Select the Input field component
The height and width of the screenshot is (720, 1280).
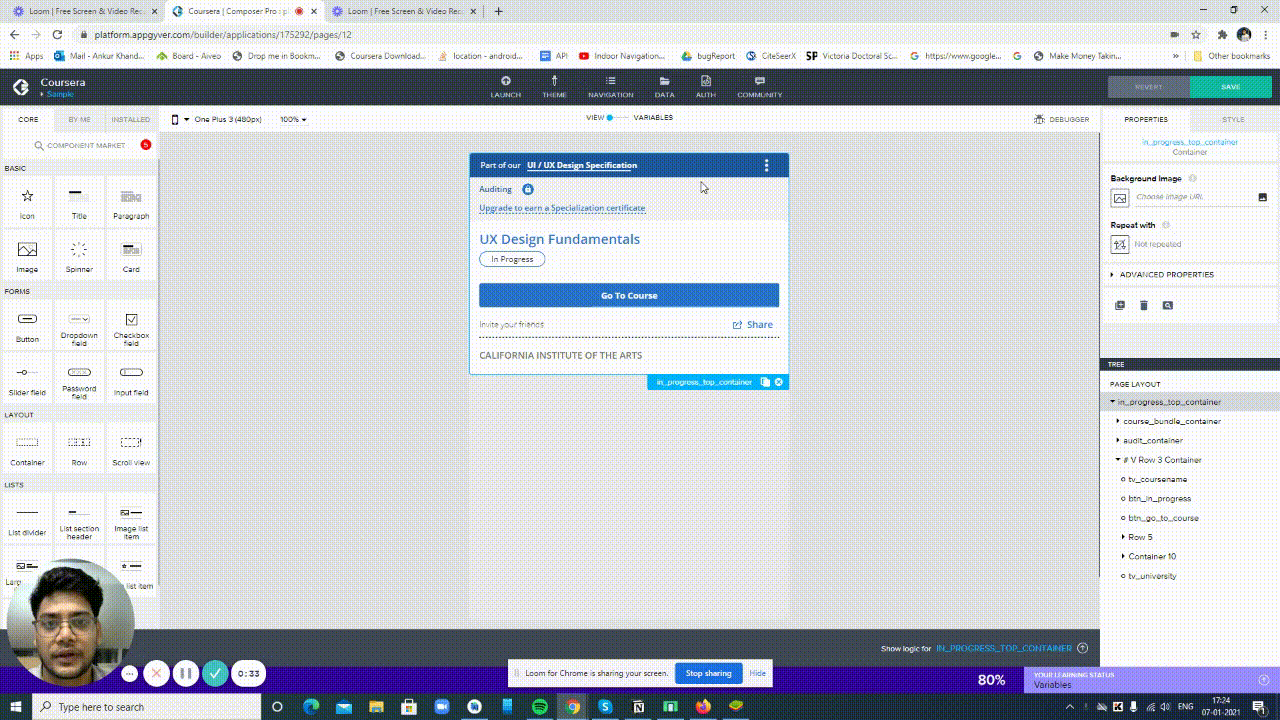tap(131, 379)
